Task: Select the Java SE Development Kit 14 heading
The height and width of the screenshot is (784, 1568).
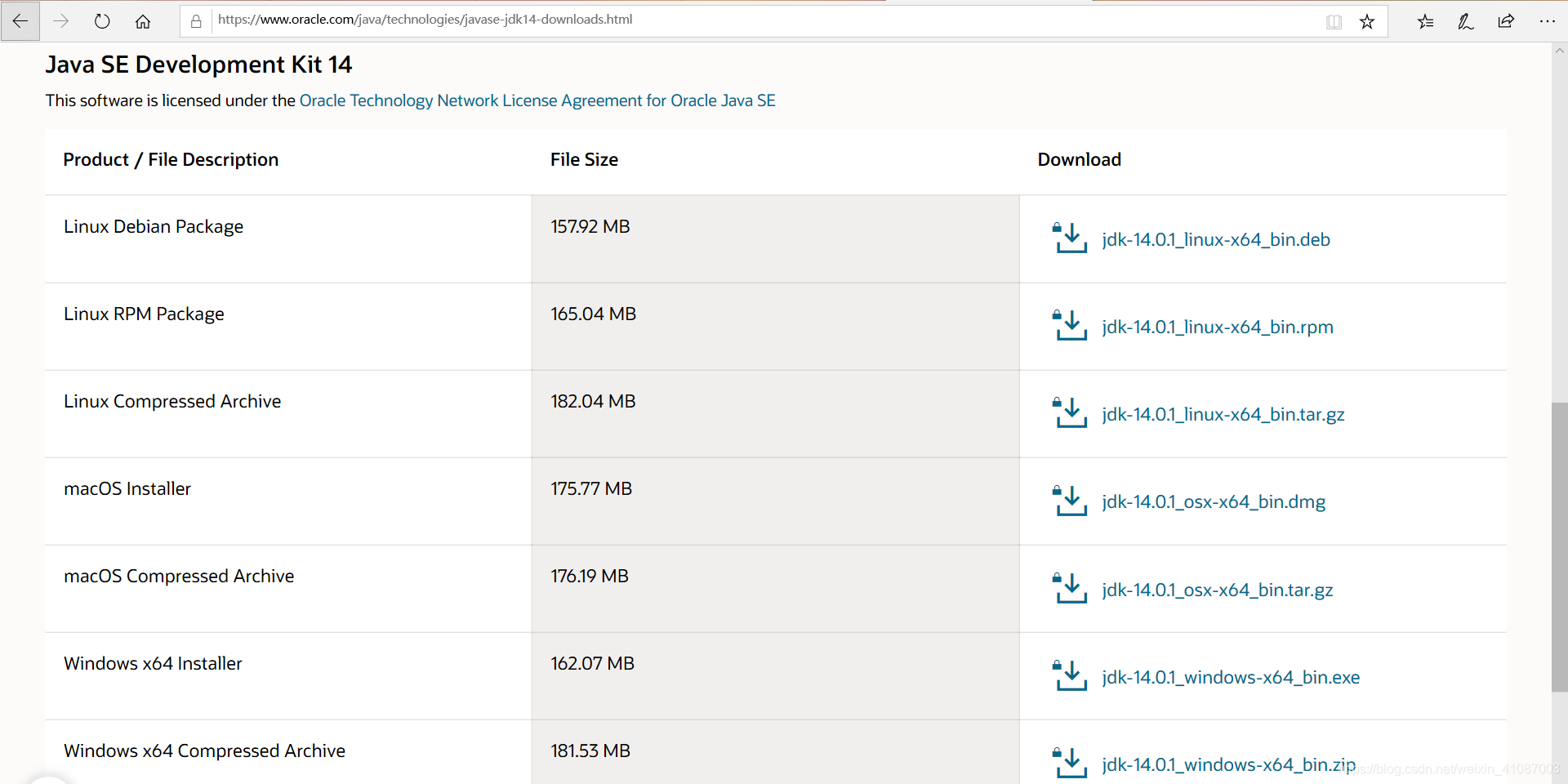Action: pyautogui.click(x=198, y=65)
